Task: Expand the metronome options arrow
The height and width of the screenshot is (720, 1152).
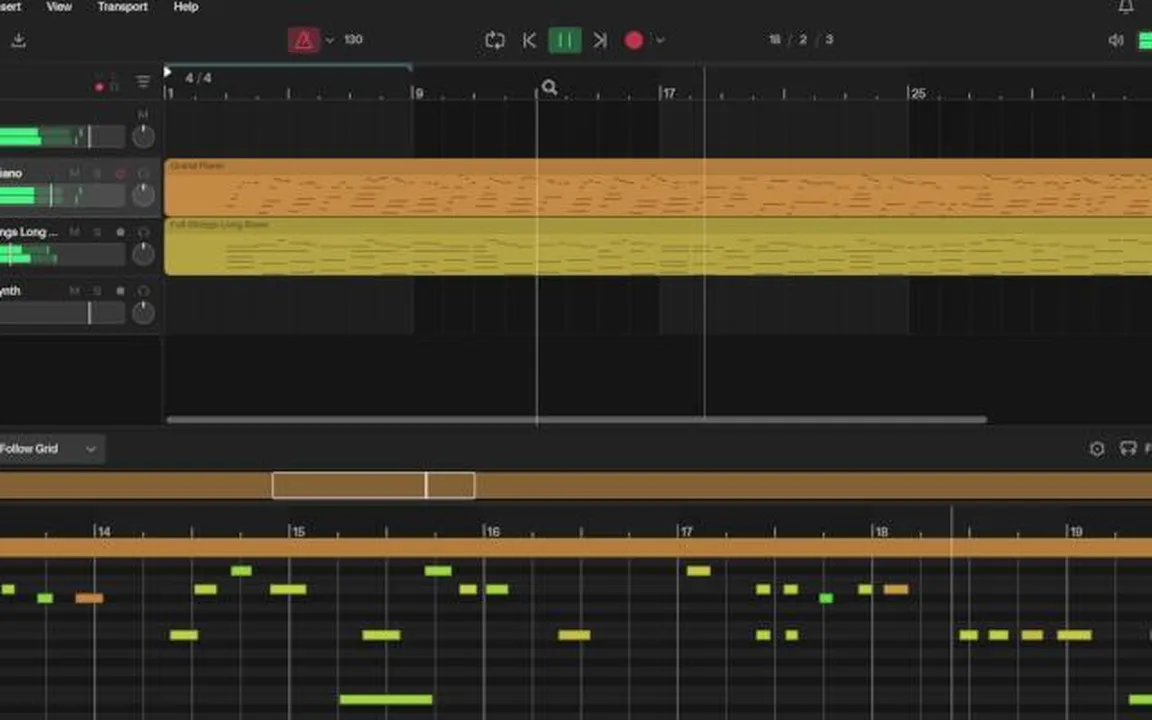Action: click(330, 40)
